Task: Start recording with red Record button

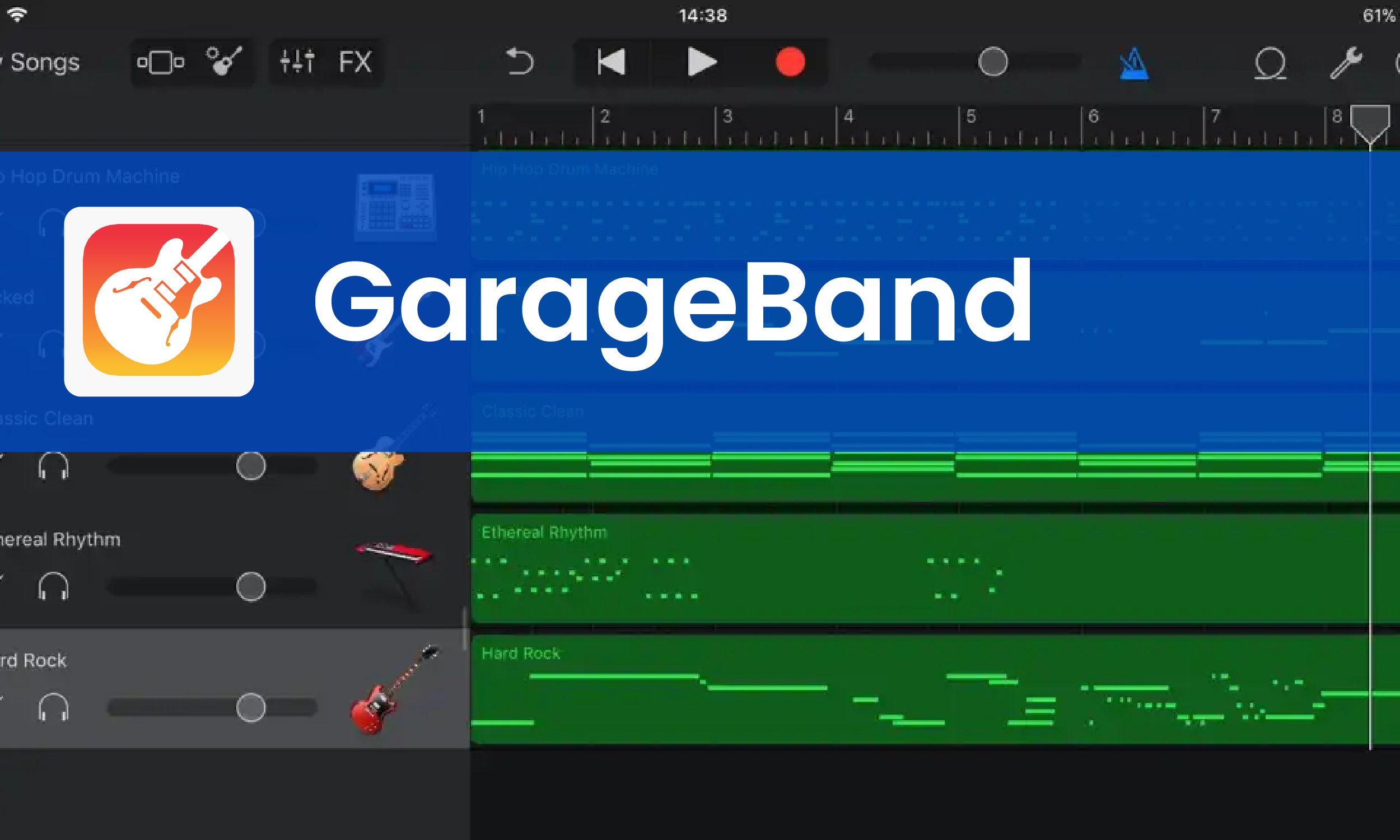Action: coord(790,62)
